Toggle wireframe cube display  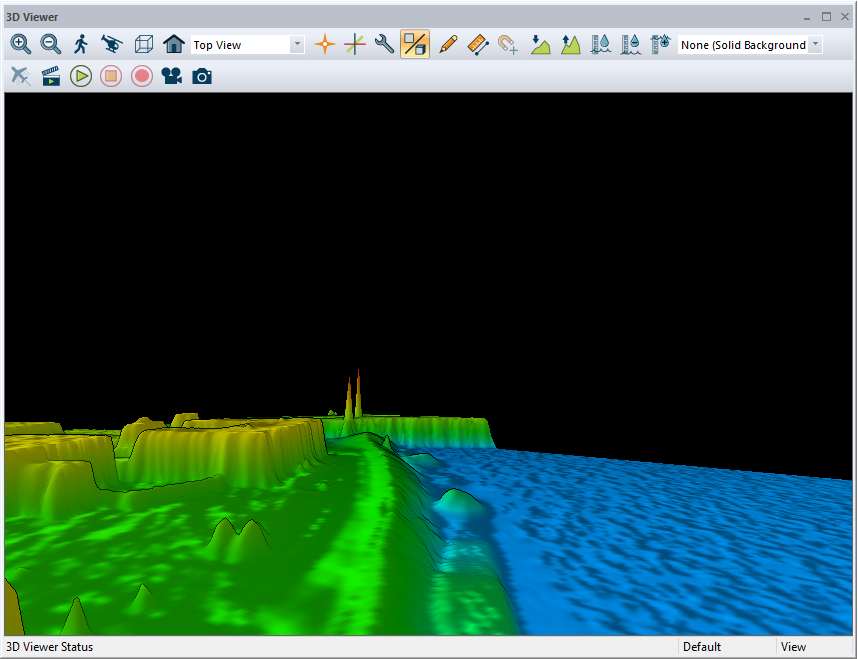[x=143, y=44]
